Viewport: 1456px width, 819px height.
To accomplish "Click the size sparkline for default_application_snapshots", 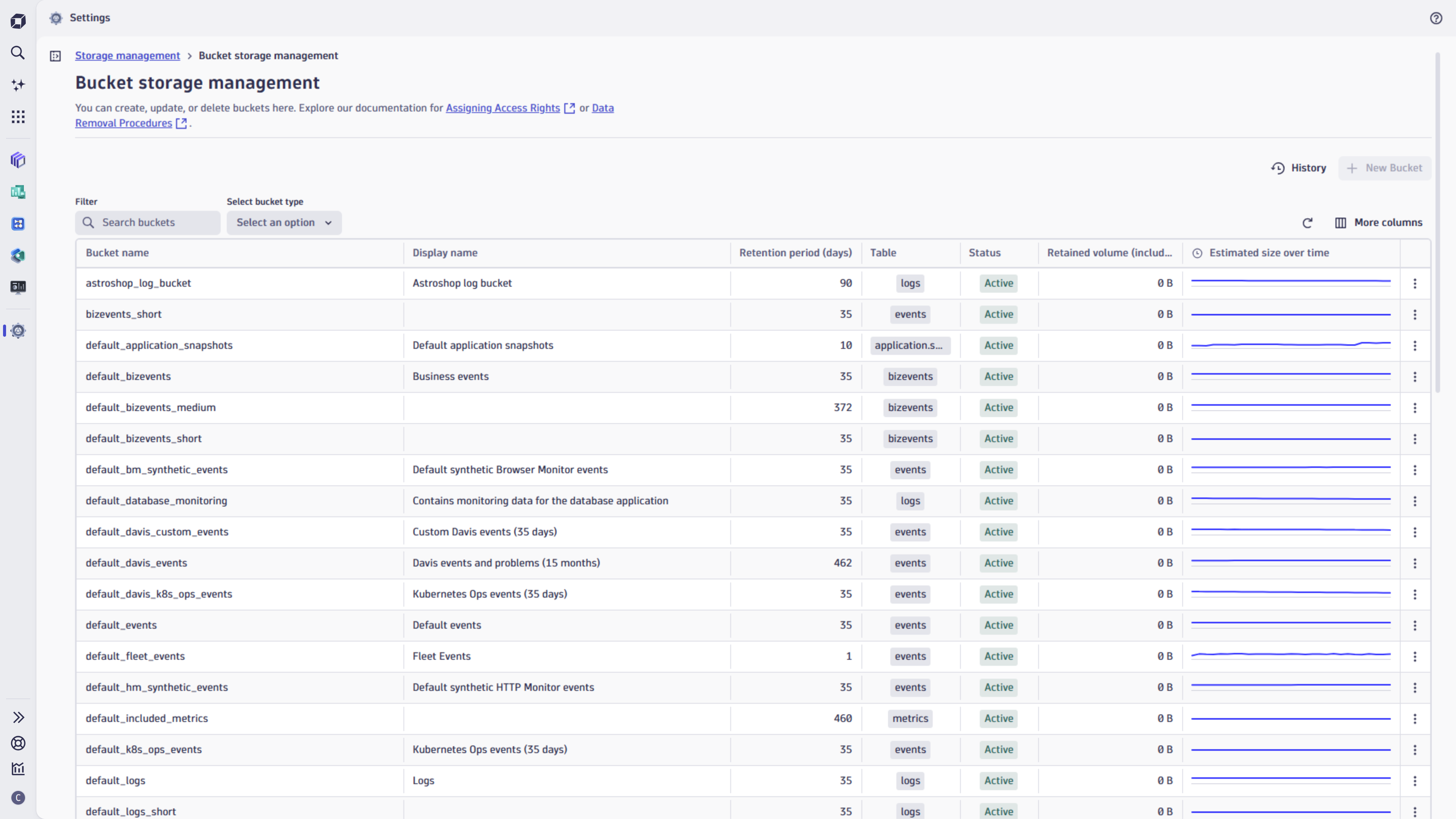I will coord(1290,344).
